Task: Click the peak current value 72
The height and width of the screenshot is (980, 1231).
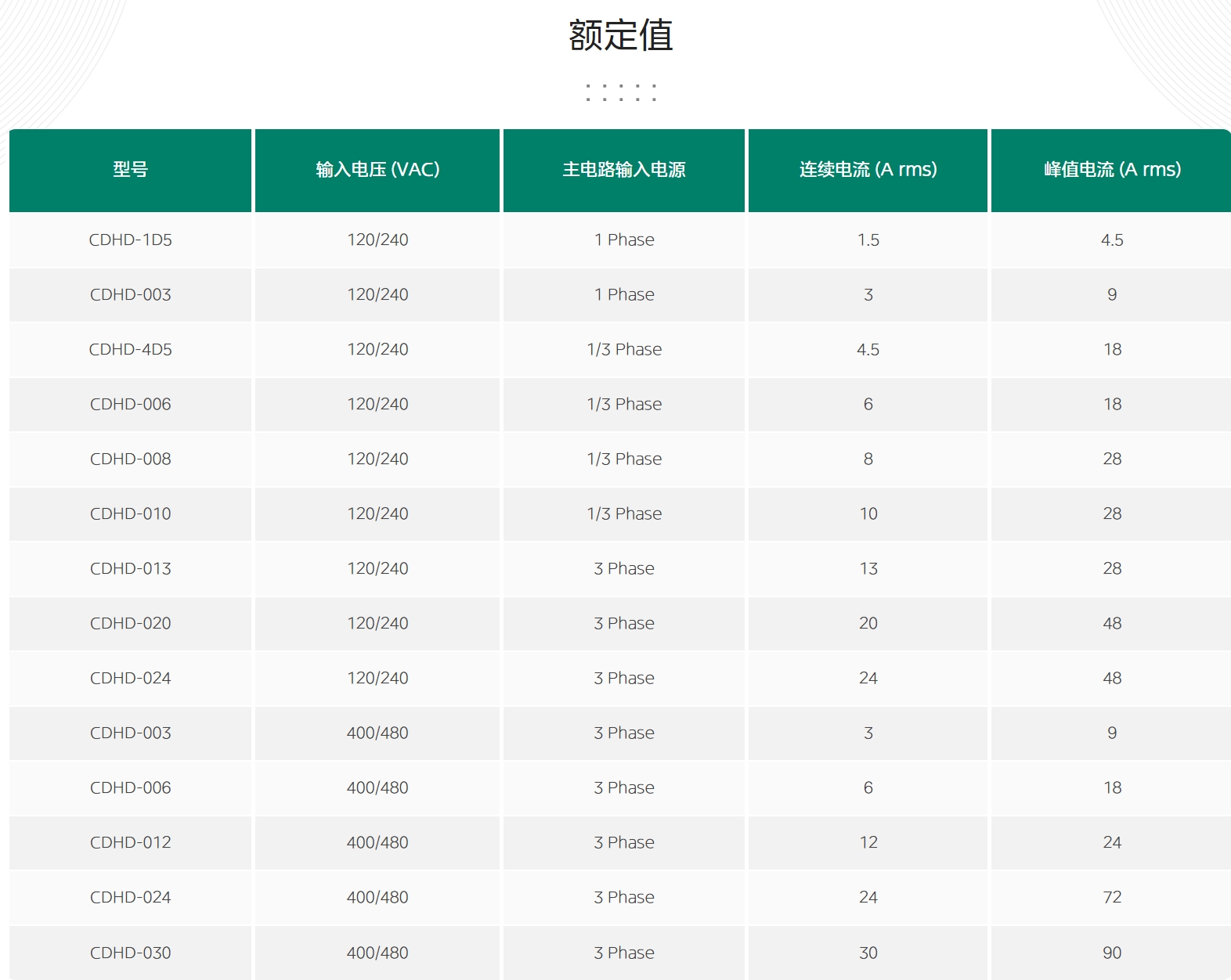Action: (1112, 898)
